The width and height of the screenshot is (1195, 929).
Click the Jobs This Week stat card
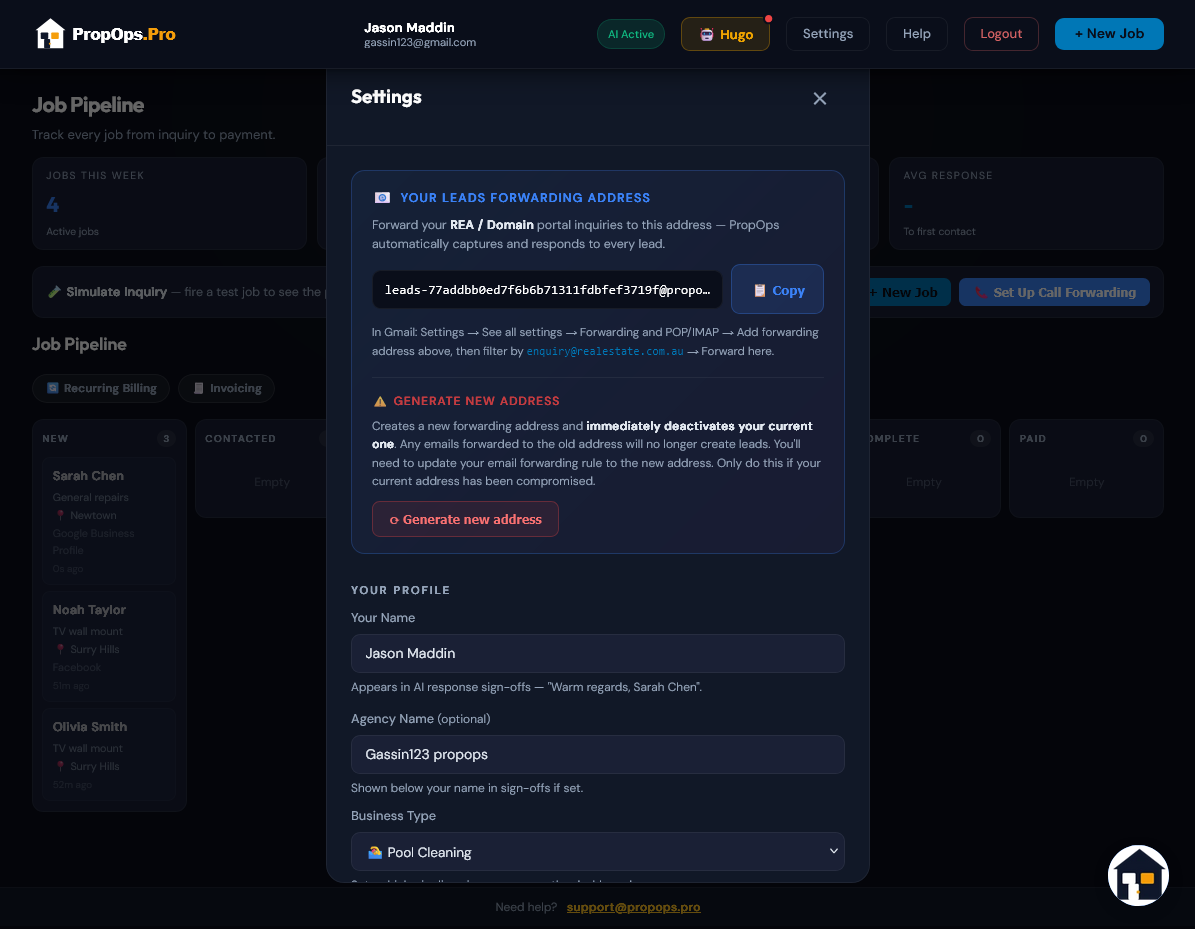coord(169,203)
